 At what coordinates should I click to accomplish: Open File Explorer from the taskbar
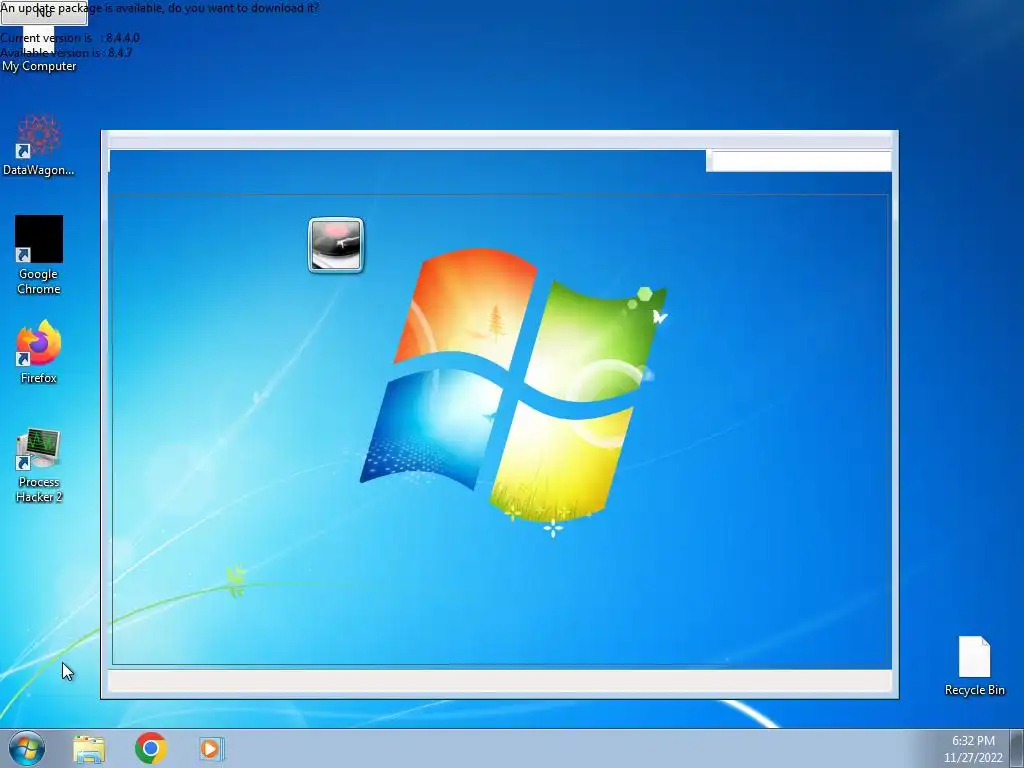[x=89, y=748]
